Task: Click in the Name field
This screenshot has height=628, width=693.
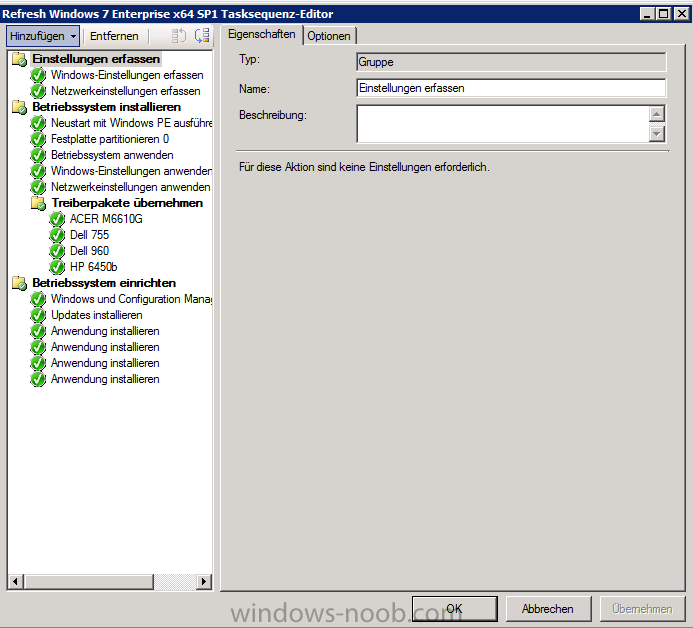Action: pyautogui.click(x=511, y=88)
